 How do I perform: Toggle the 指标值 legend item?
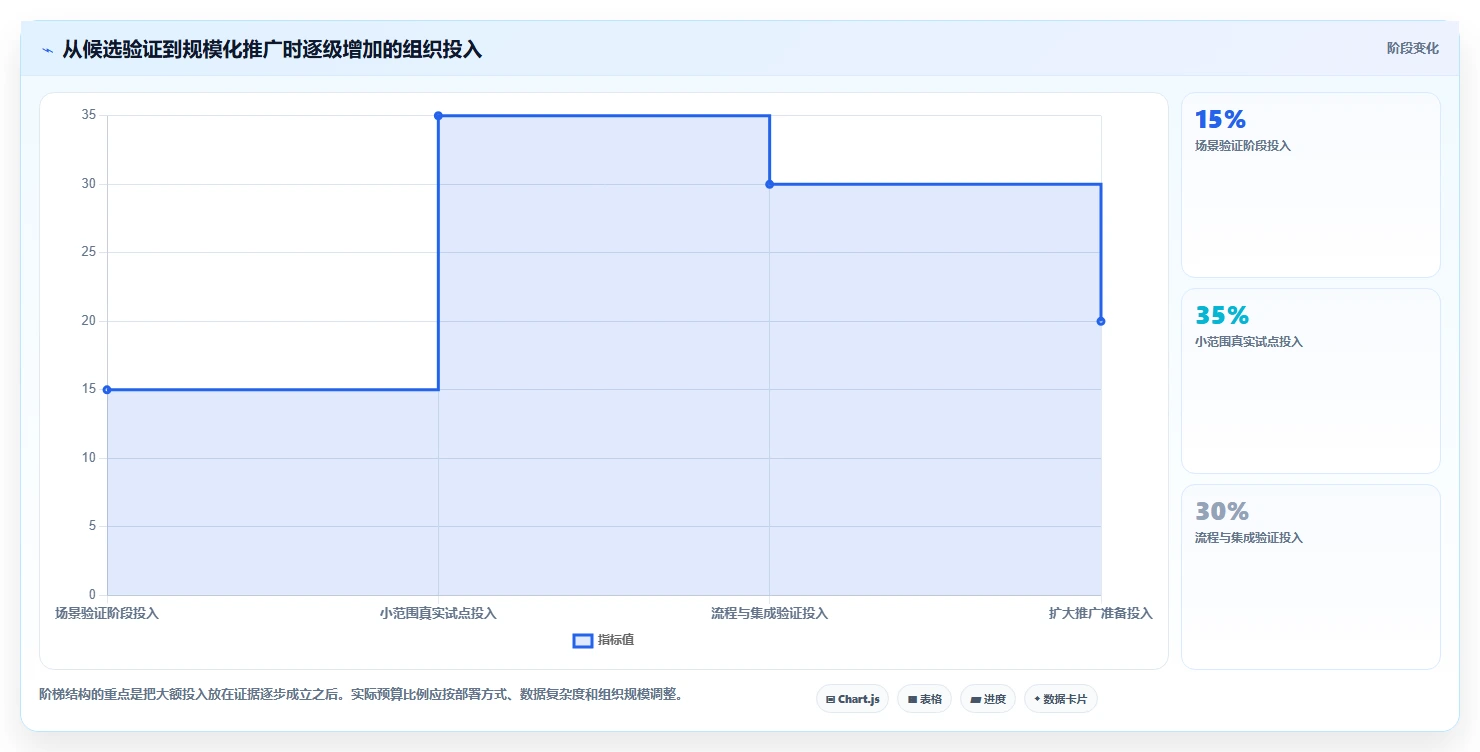pyautogui.click(x=603, y=640)
